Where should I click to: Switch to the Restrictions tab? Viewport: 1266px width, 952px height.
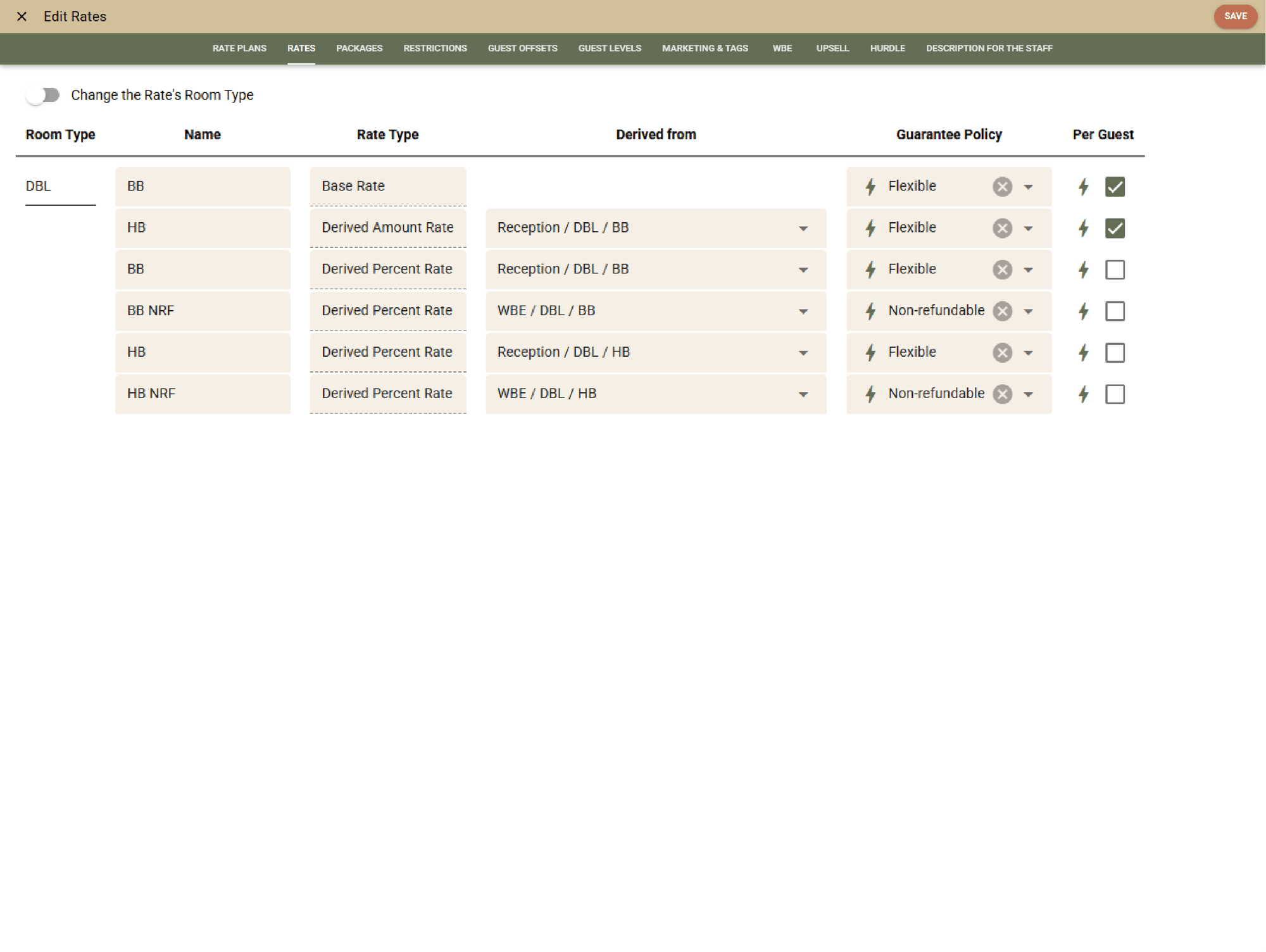tap(435, 48)
